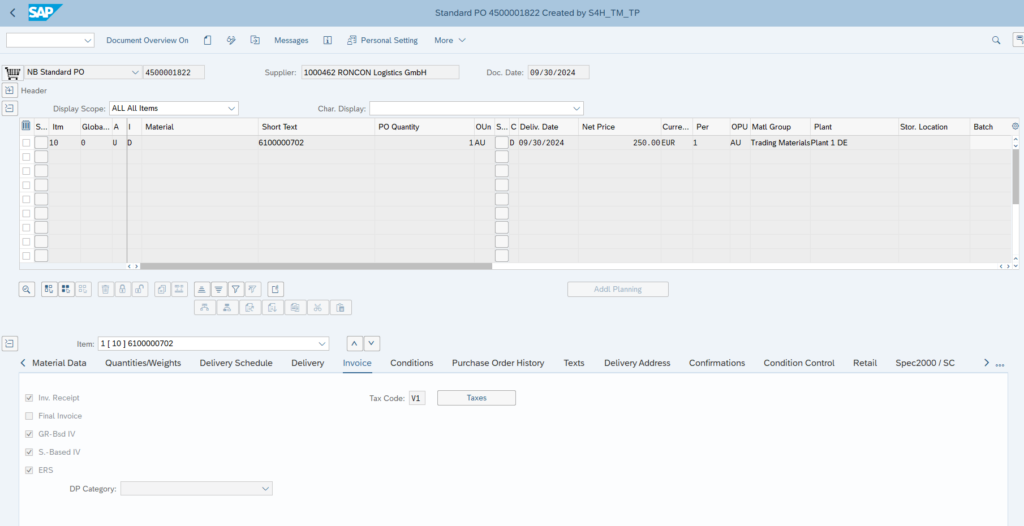Toggle the ERS checkbox
This screenshot has height=526, width=1024.
[x=29, y=470]
